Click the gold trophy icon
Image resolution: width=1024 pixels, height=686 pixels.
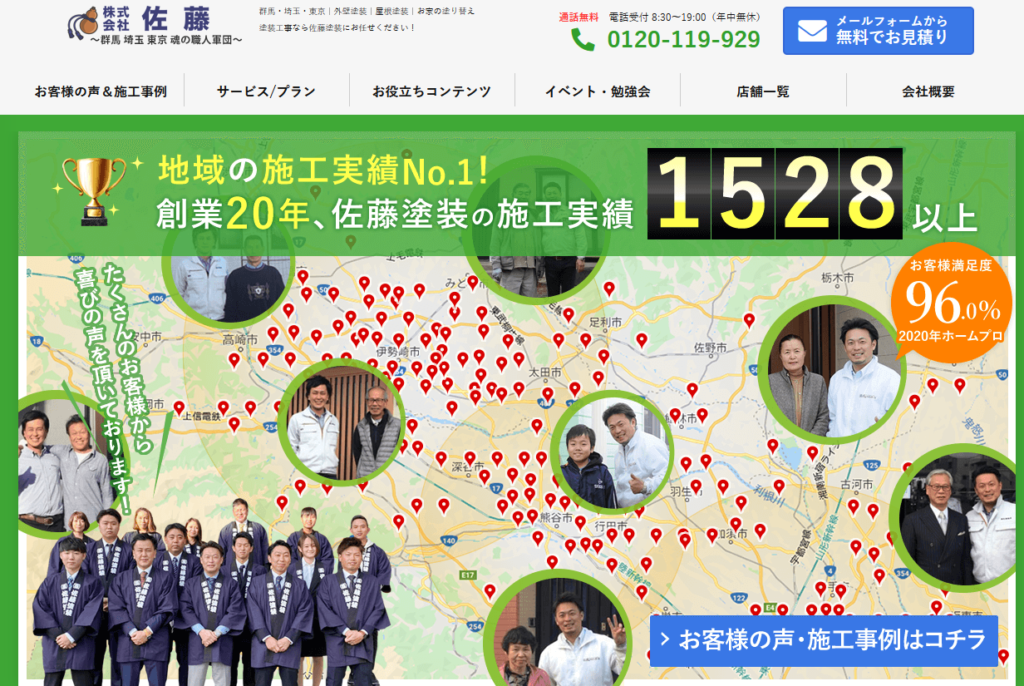coord(94,188)
